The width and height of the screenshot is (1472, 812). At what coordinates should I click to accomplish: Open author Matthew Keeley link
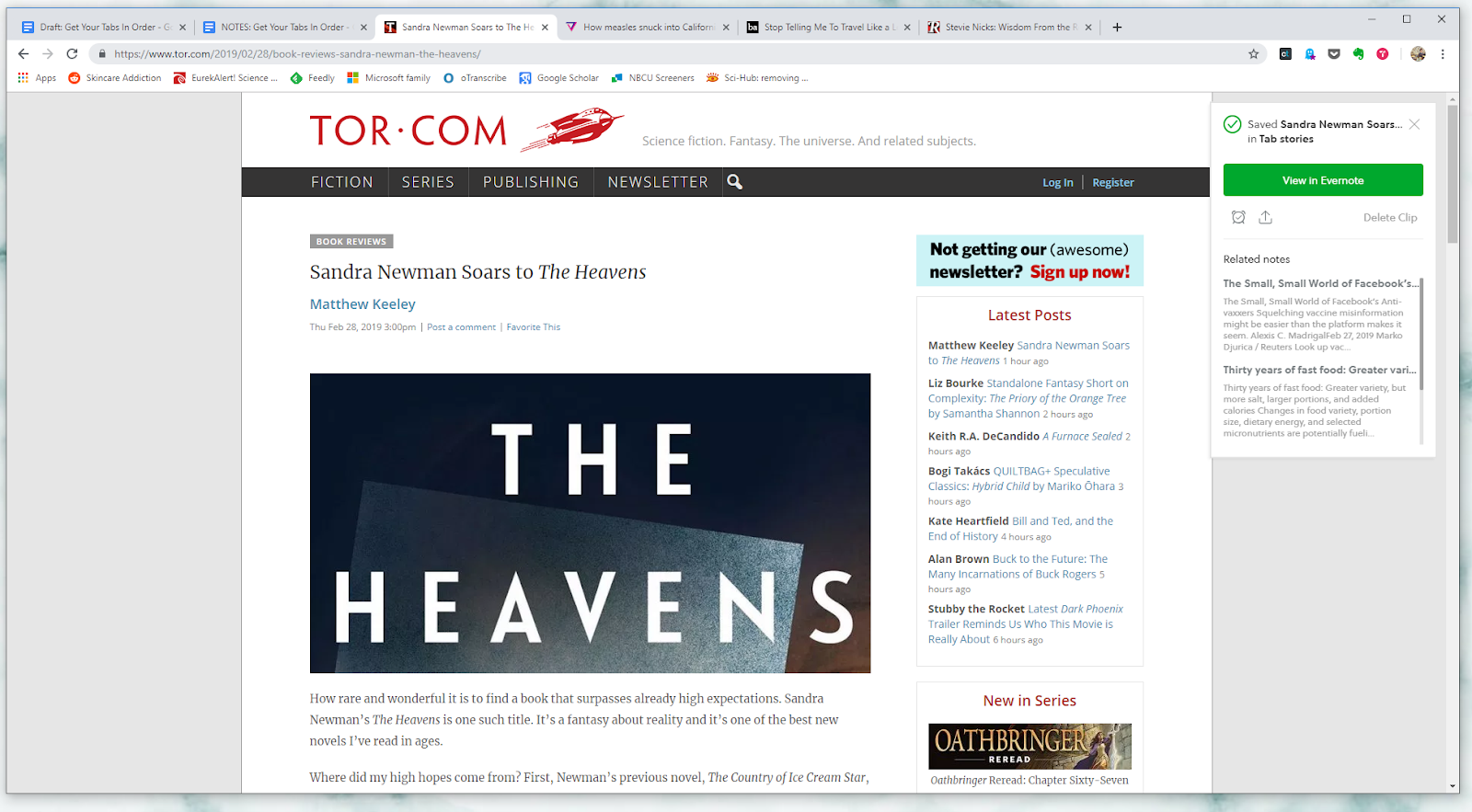362,304
